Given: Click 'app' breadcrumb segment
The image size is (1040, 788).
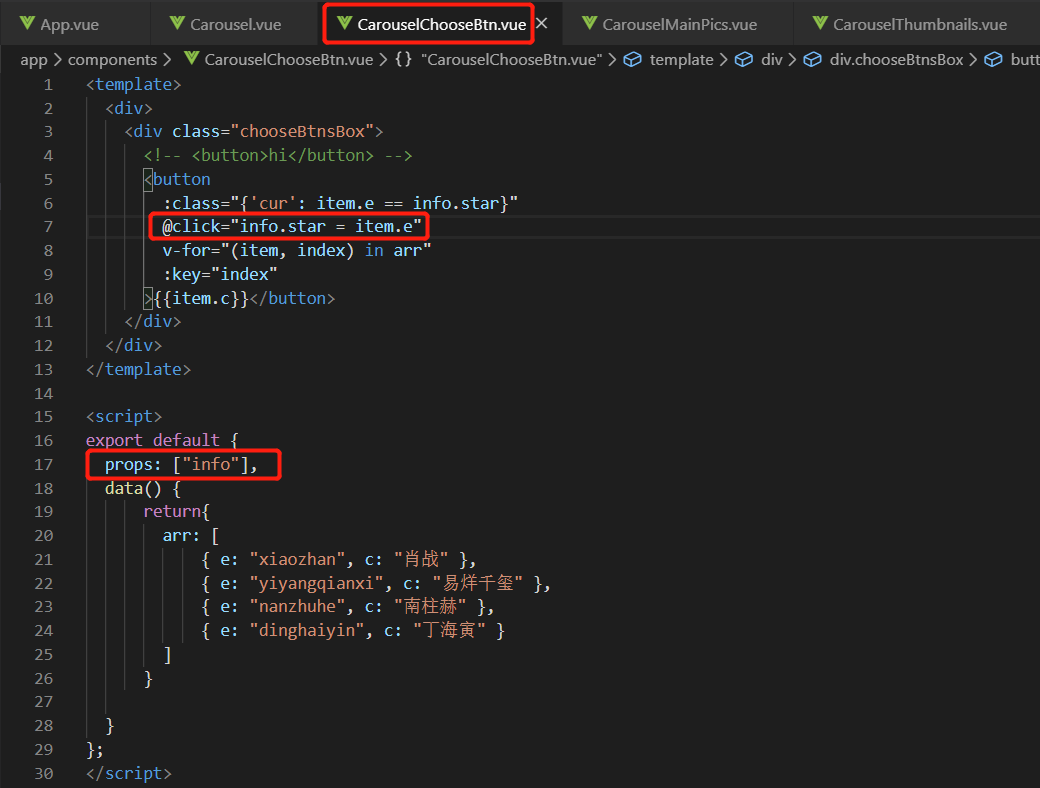Looking at the screenshot, I should point(34,60).
